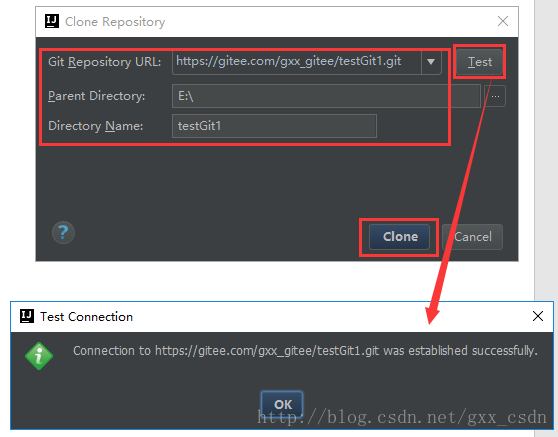
Task: Click the Clone button
Action: click(399, 237)
